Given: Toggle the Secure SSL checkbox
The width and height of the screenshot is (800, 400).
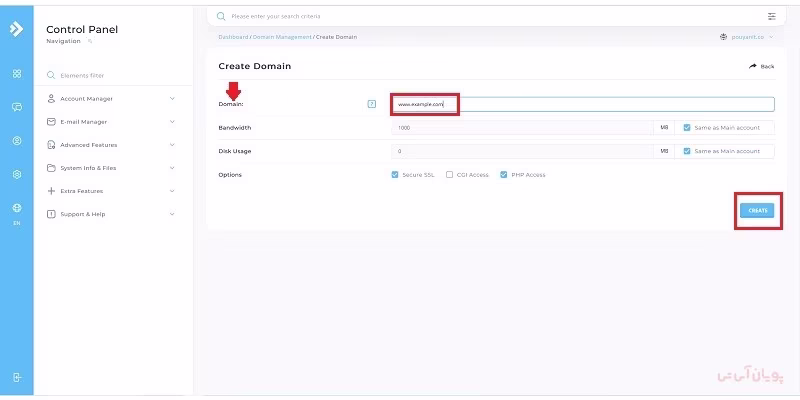Looking at the screenshot, I should pos(395,175).
